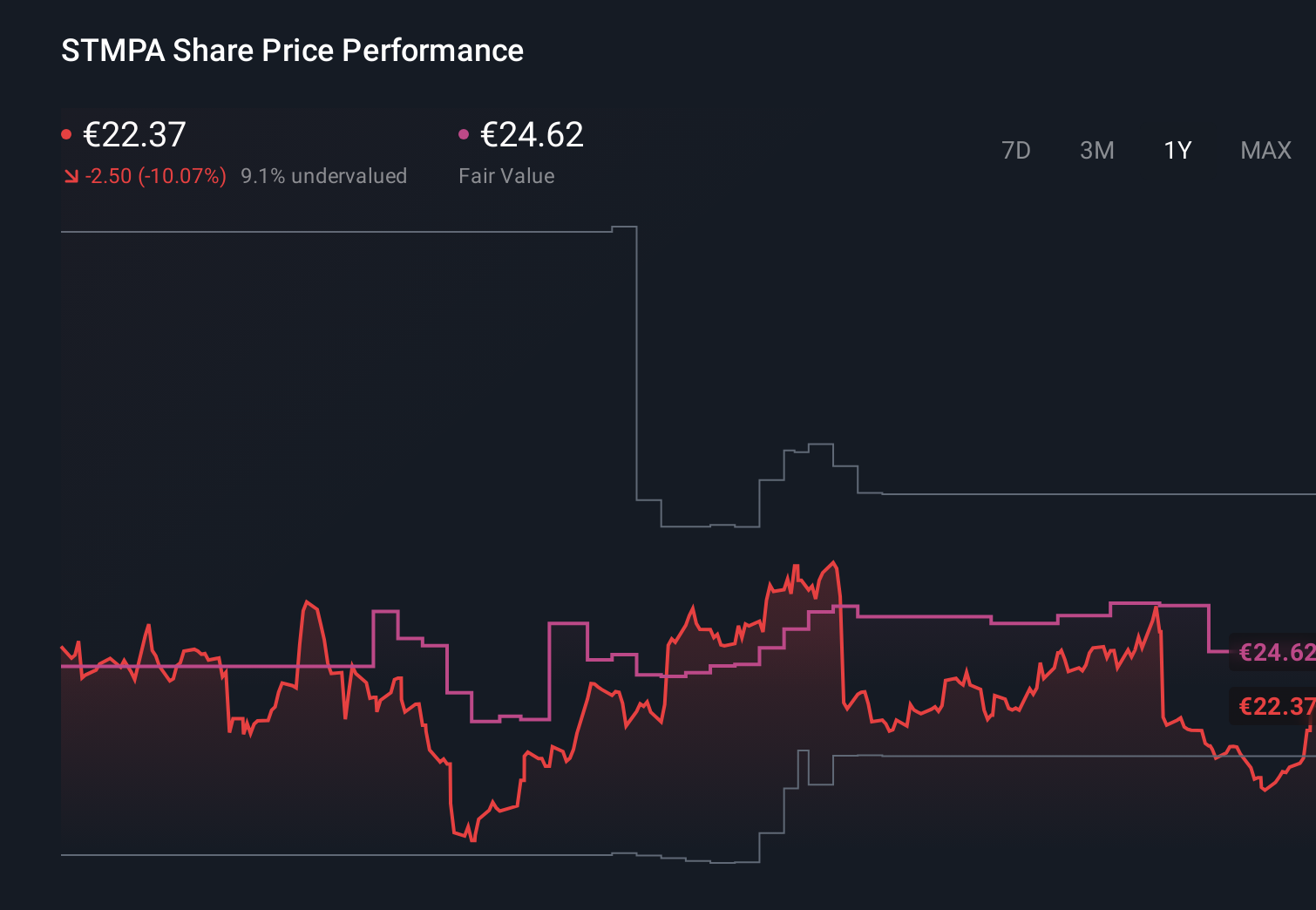Show the MAX price history

1265,151
